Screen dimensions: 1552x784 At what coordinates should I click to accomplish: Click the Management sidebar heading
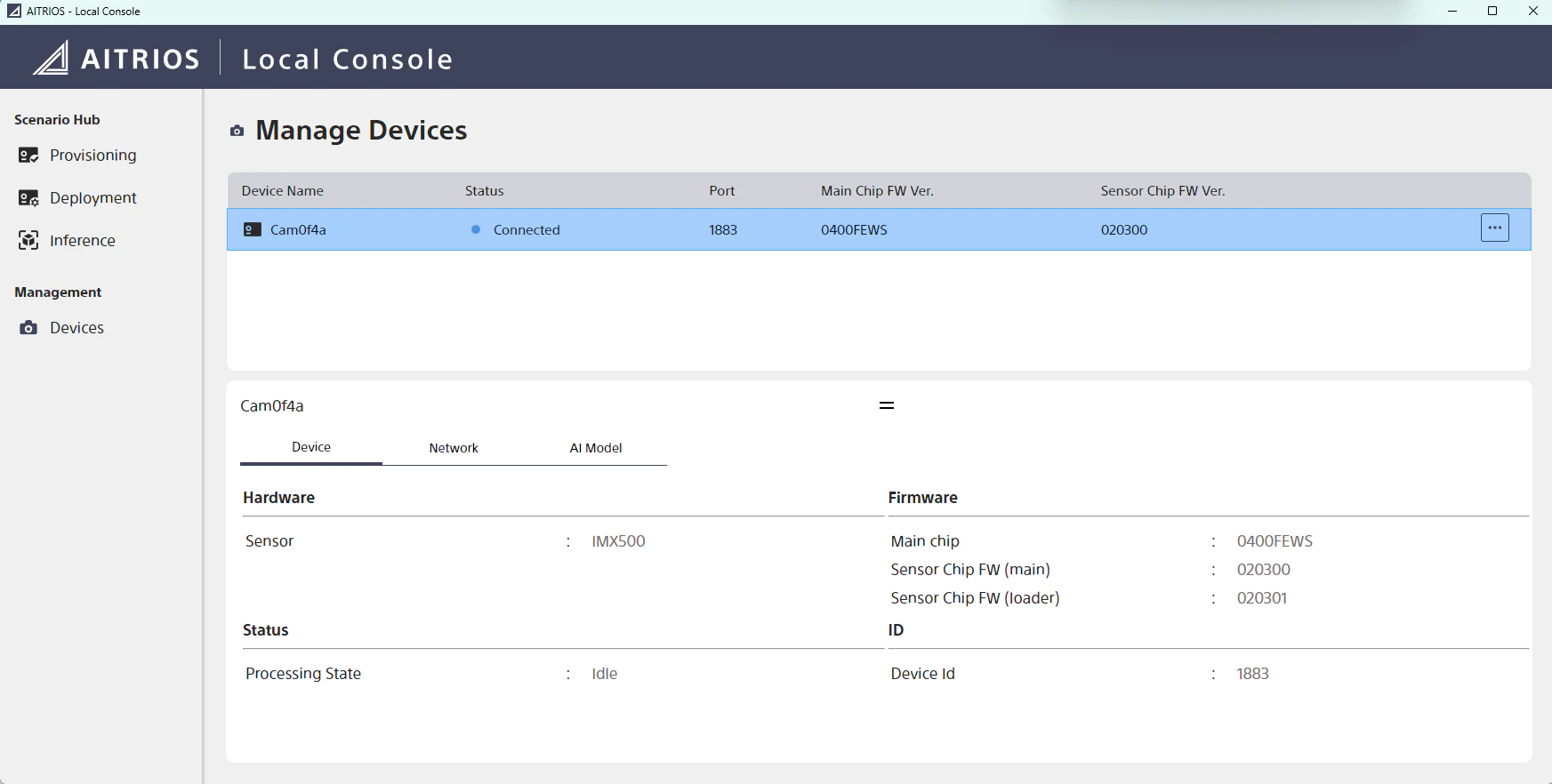(x=58, y=292)
